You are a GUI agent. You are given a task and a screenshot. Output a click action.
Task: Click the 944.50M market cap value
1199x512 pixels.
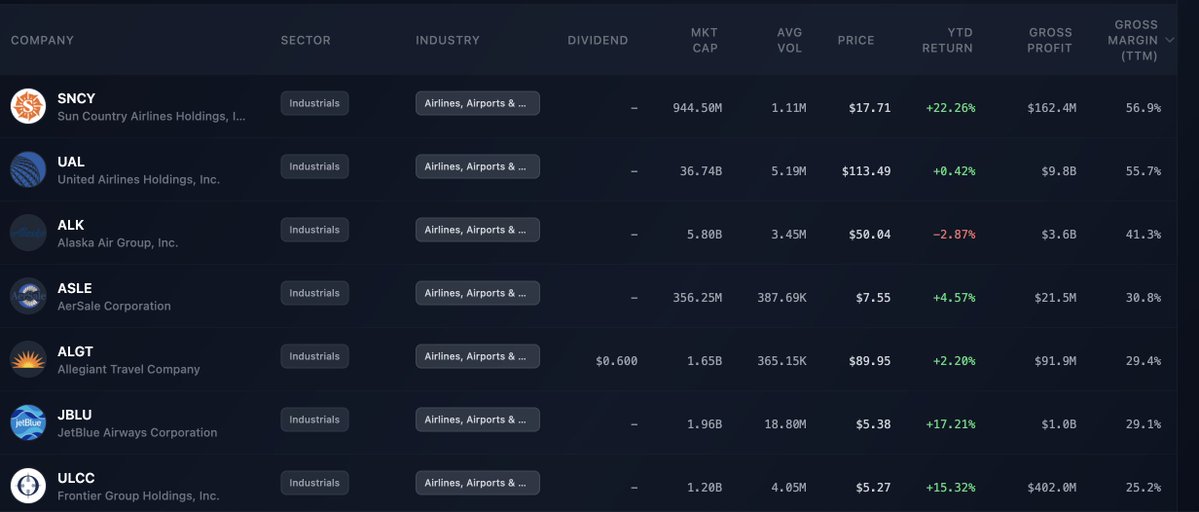[697, 109]
